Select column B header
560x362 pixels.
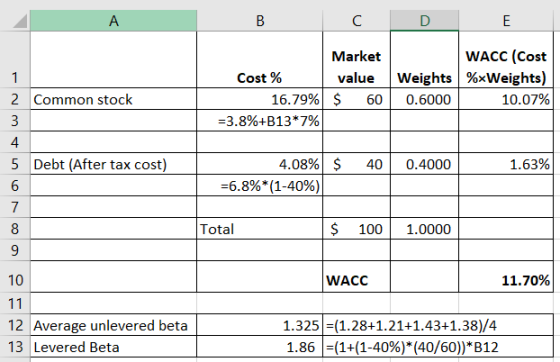[x=260, y=21]
